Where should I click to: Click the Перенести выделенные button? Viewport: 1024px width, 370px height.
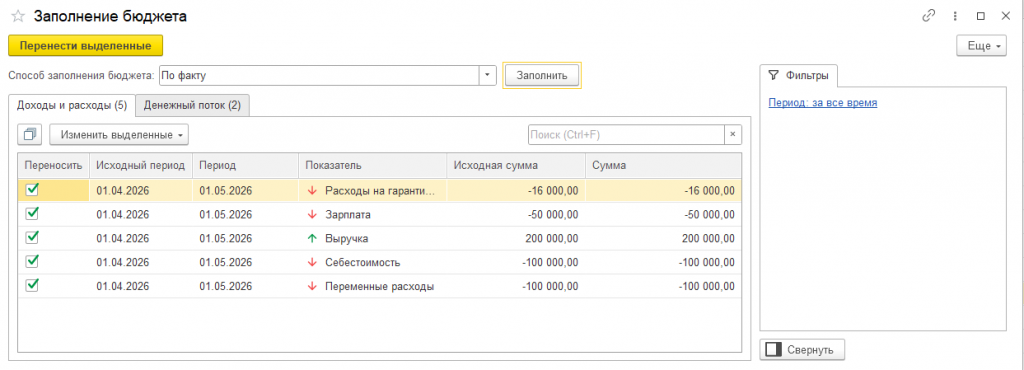pos(86,46)
